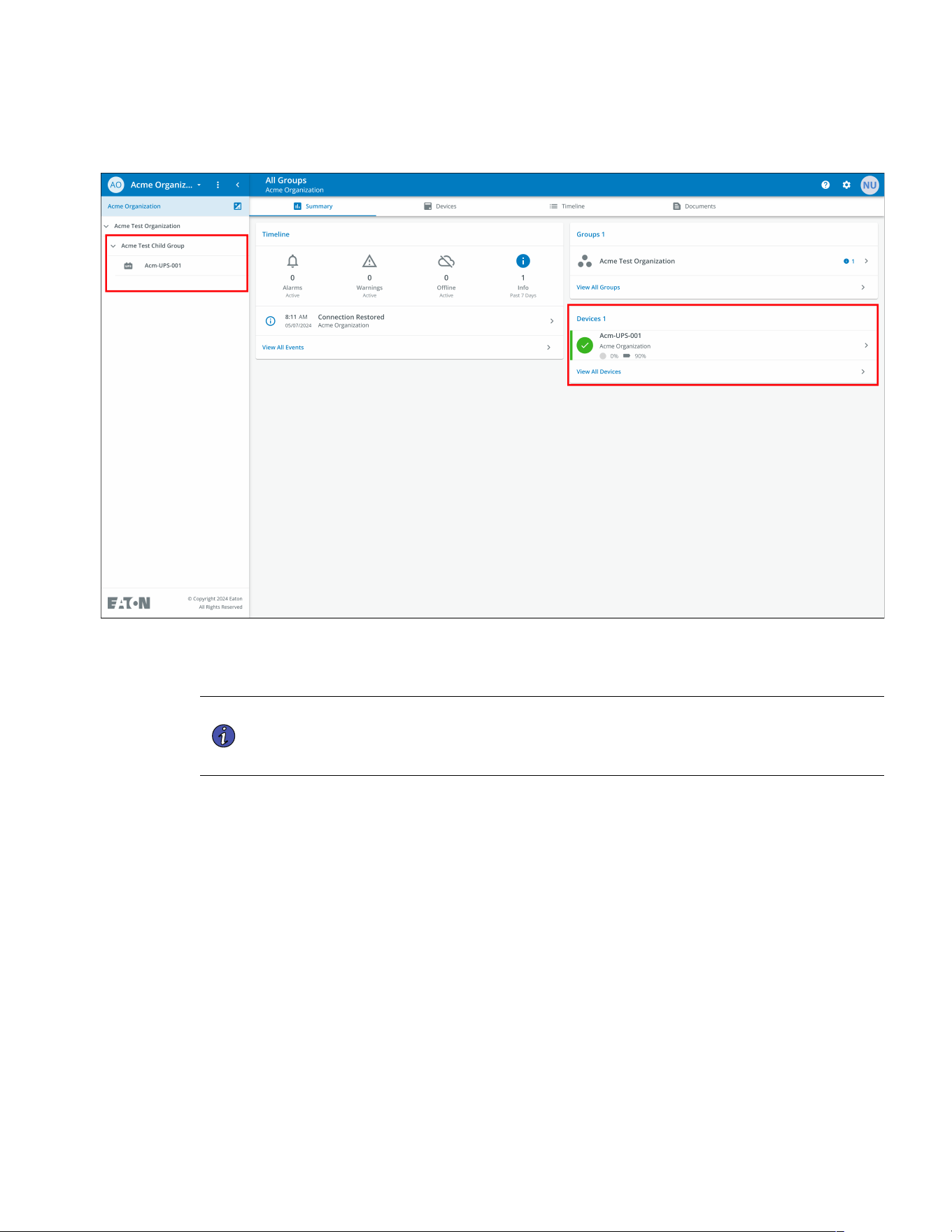The image size is (952, 1232).
Task: Switch to the Timeline tab
Action: coord(567,206)
